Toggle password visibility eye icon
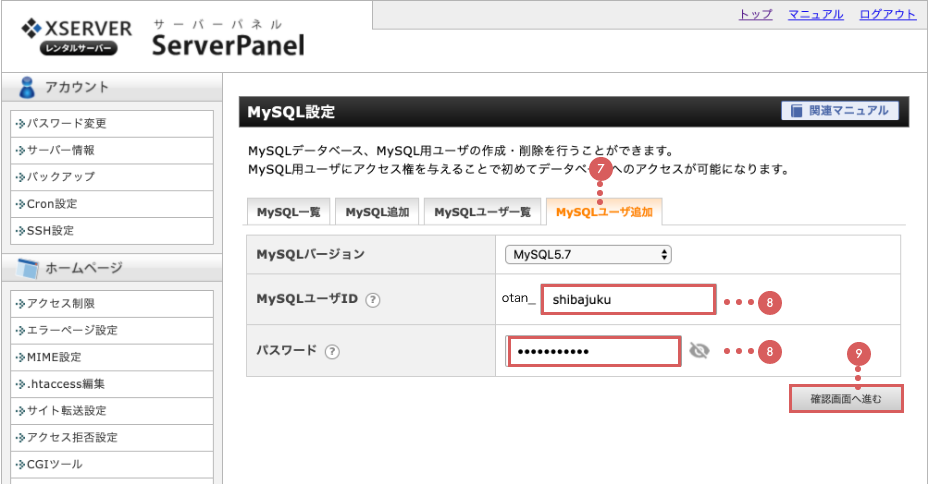Viewport: 928px width, 484px height. [699, 351]
